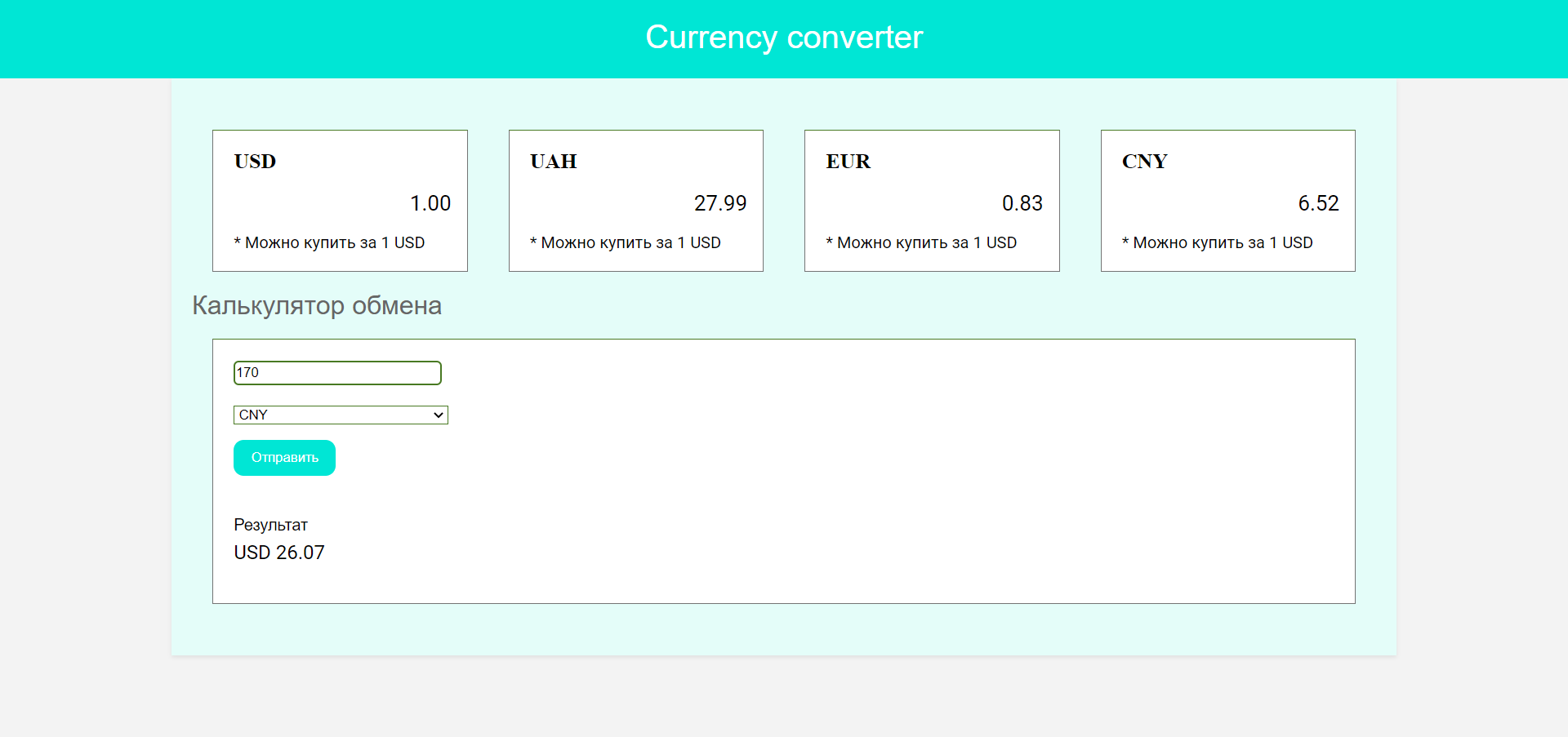
Task: Focus the amount input field with 170
Action: (x=337, y=373)
